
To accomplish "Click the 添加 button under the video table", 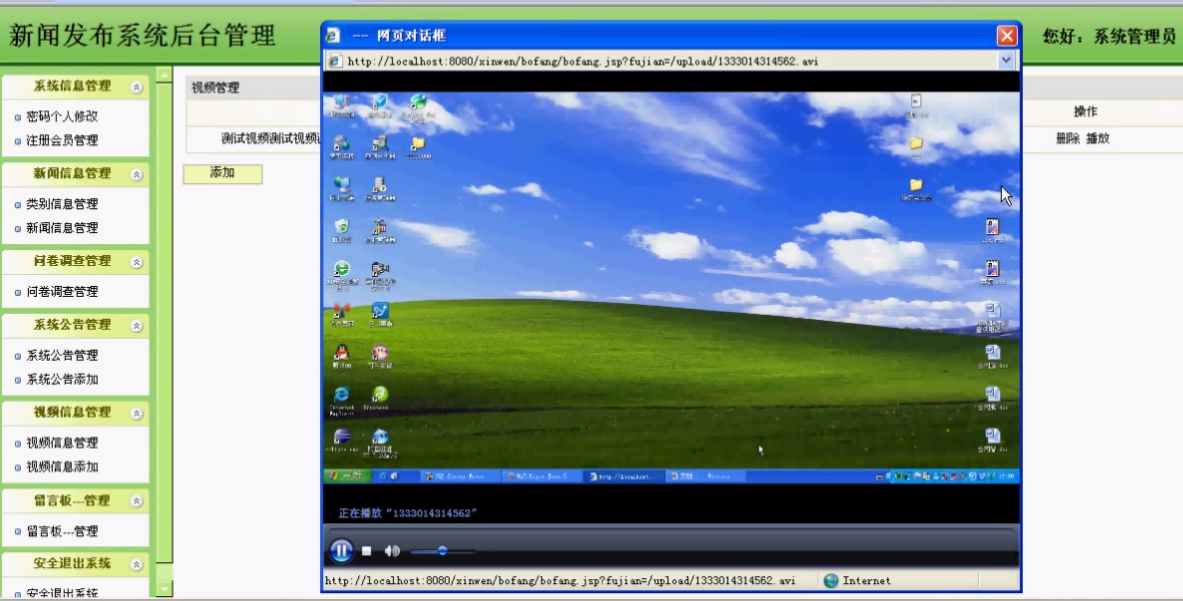I will tap(223, 173).
